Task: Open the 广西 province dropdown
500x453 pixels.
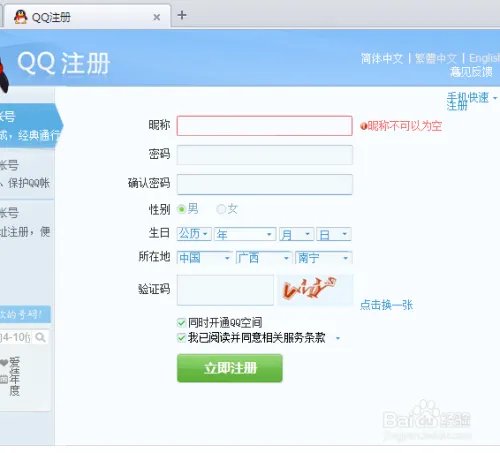Action: coord(264,258)
